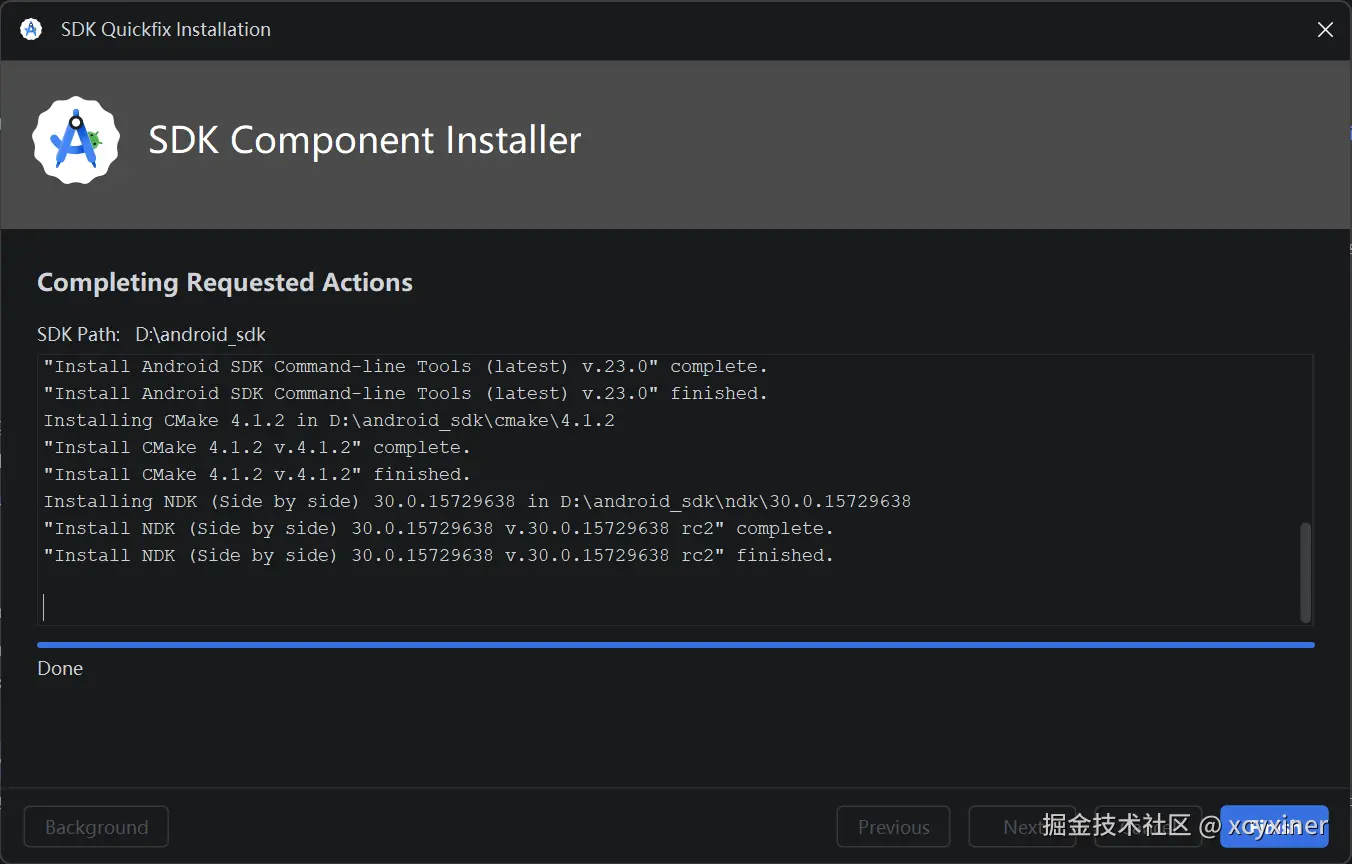Click the Command-line Tools "finished" log line
The height and width of the screenshot is (864, 1352).
(406, 394)
